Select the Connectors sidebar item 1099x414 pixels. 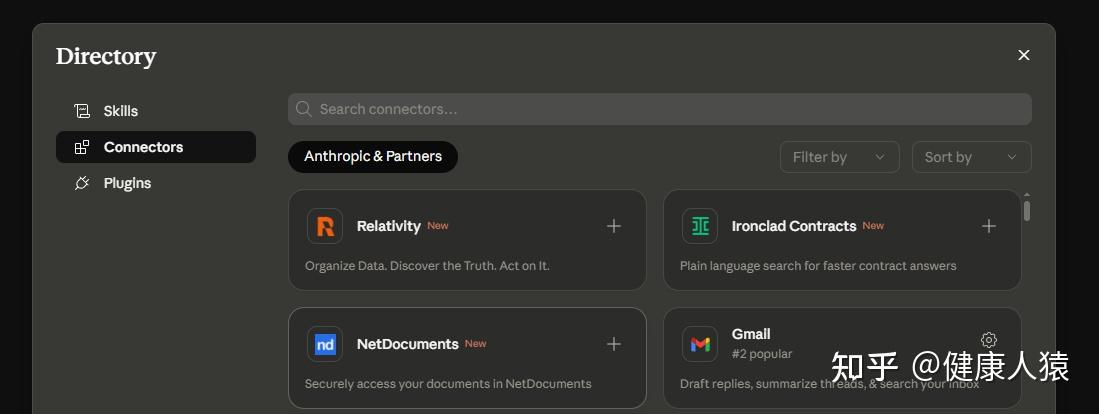pyautogui.click(x=156, y=147)
